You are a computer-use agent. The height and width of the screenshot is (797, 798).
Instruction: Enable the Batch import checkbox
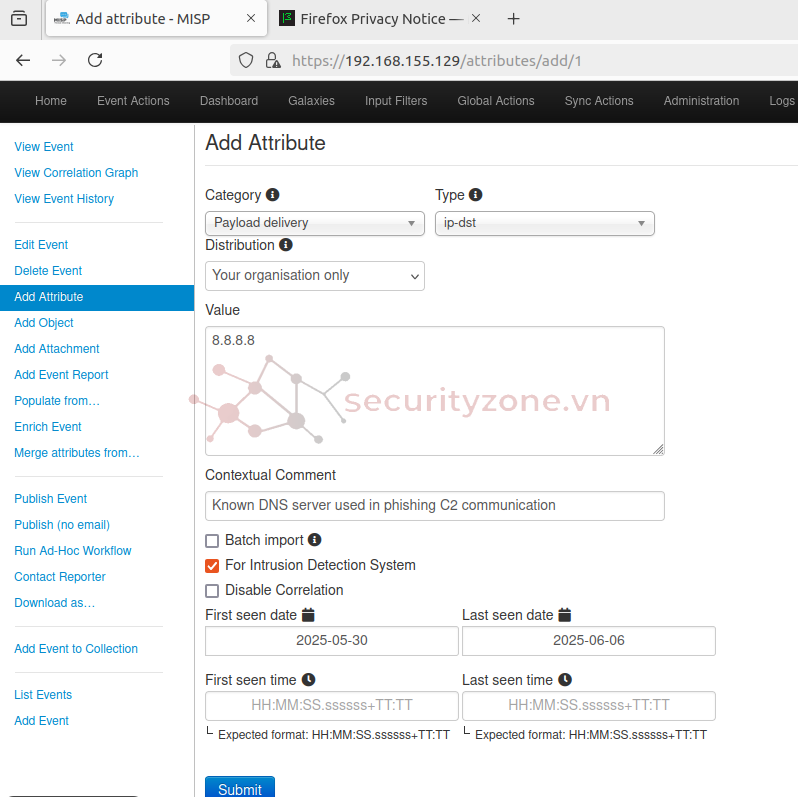(x=212, y=540)
